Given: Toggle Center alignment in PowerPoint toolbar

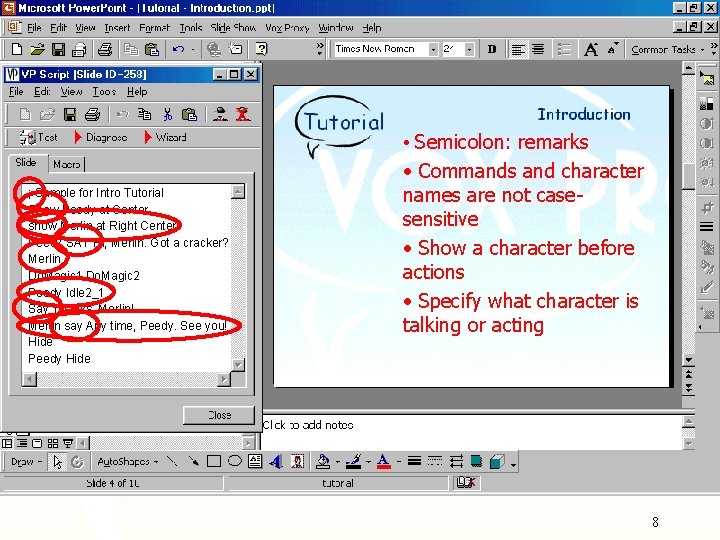Looking at the screenshot, I should (538, 49).
